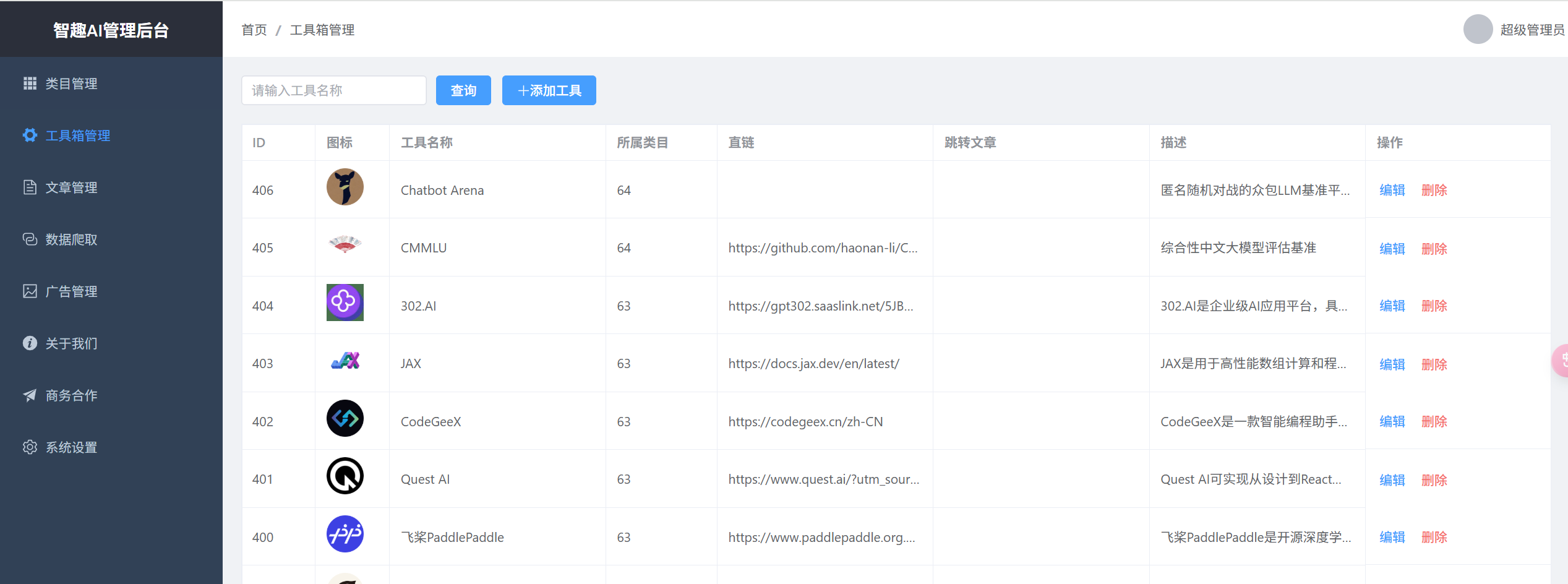Viewport: 1568px width, 584px height.
Task: Delete the Quest AI tool row
Action: [1434, 480]
